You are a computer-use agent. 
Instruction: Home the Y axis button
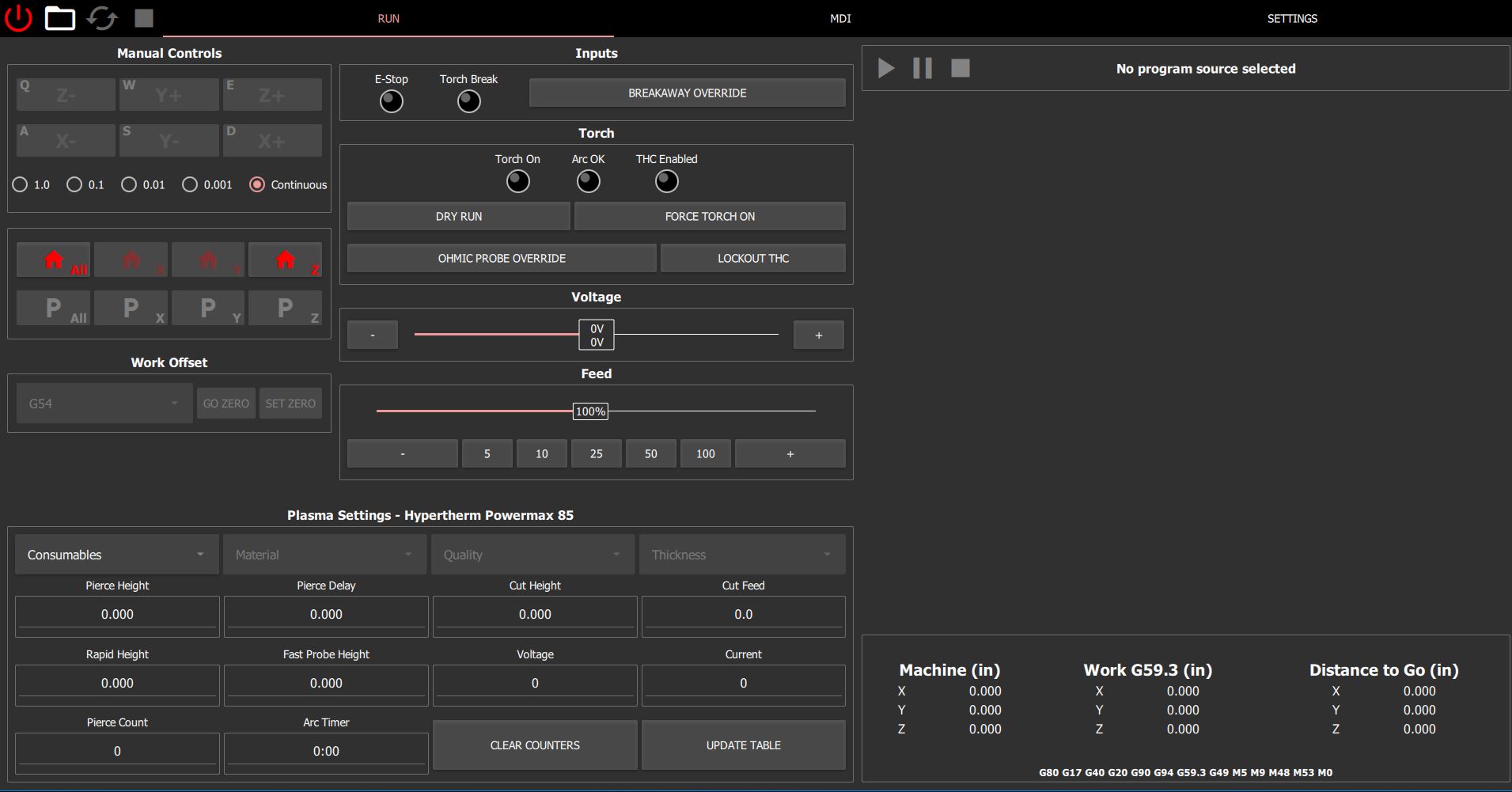[x=208, y=260]
